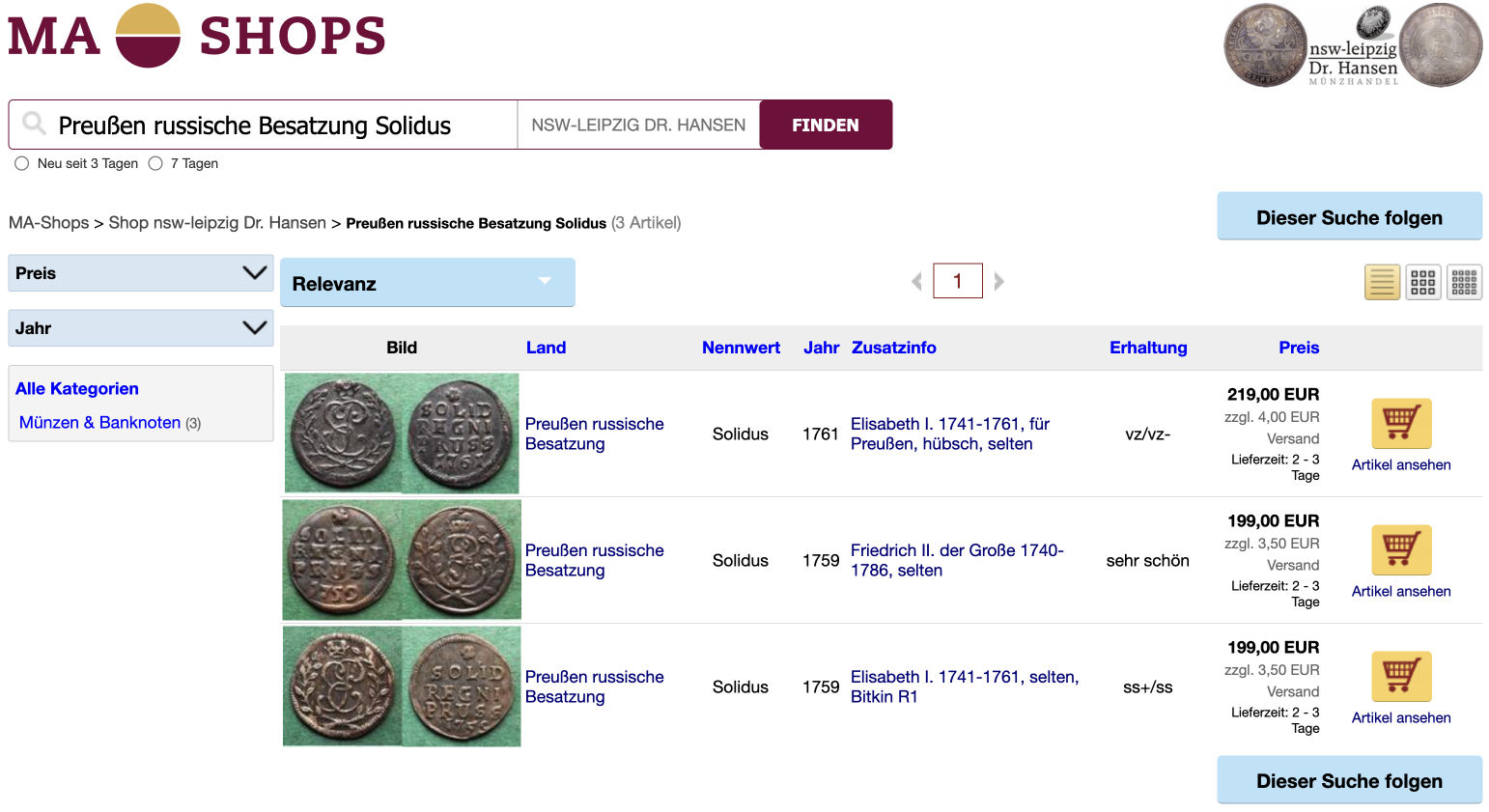Open 'Preußen russische Besatzung' link for 1761 coin
The height and width of the screenshot is (812, 1489).
click(594, 434)
